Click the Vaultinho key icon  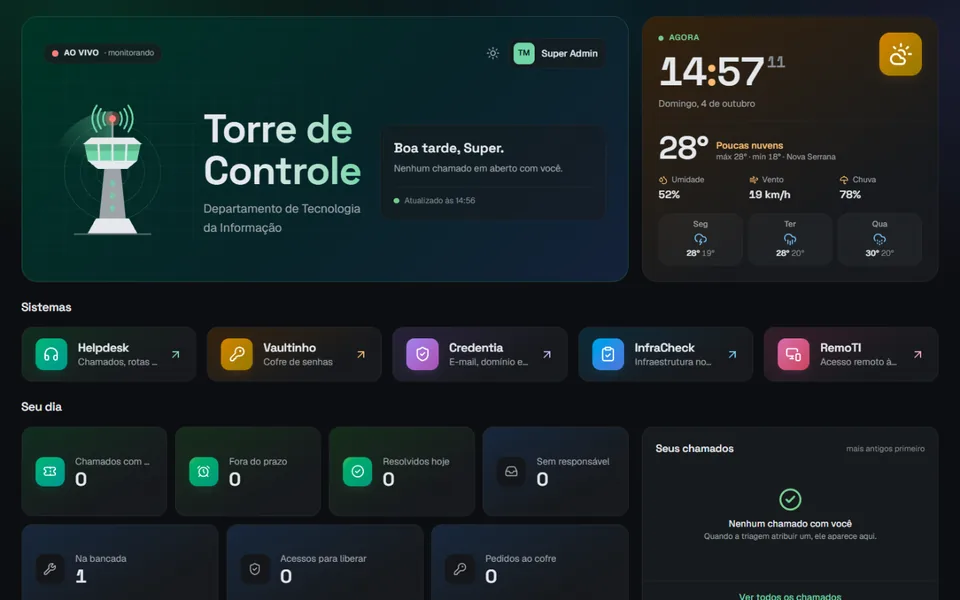point(237,354)
